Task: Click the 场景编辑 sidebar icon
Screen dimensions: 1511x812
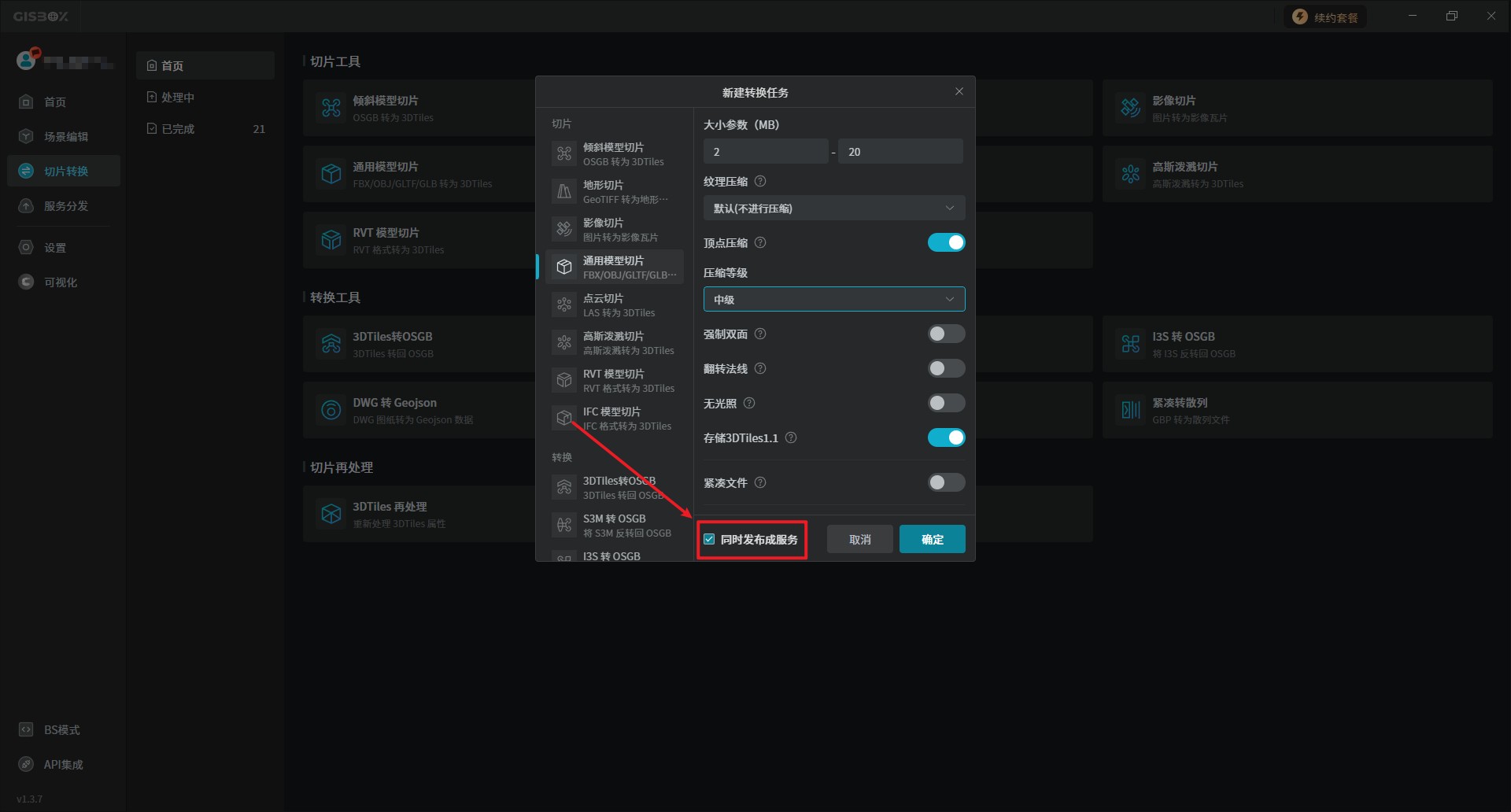Action: pyautogui.click(x=26, y=136)
